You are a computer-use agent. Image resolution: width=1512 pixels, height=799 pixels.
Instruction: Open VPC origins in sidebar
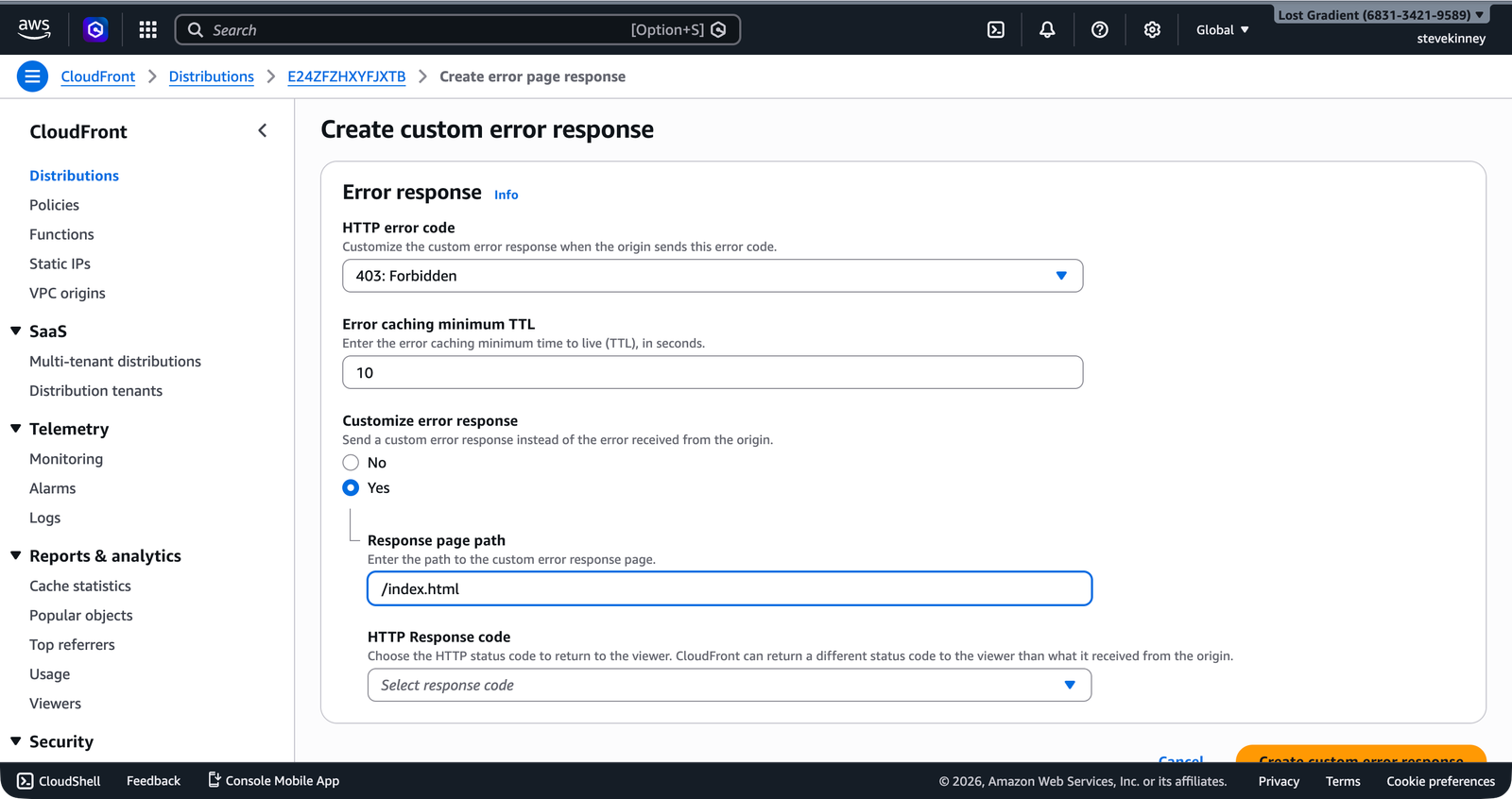pos(67,293)
